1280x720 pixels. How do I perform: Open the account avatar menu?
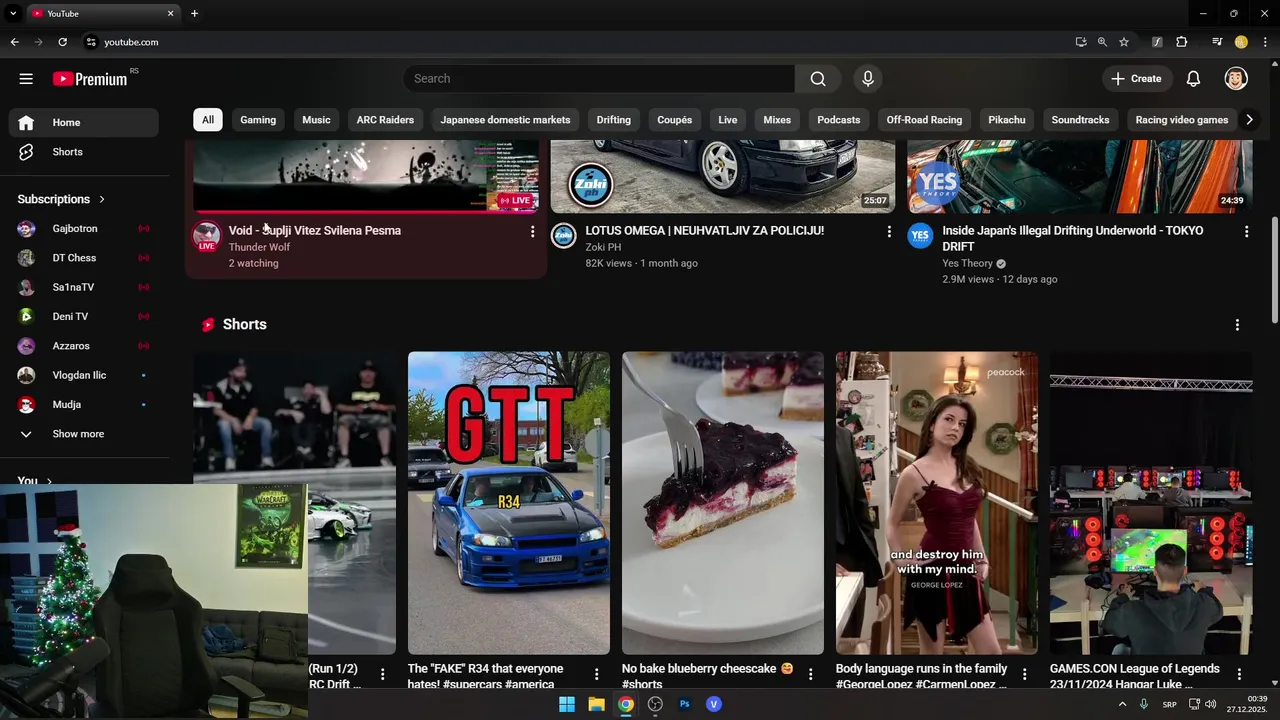pos(1236,79)
